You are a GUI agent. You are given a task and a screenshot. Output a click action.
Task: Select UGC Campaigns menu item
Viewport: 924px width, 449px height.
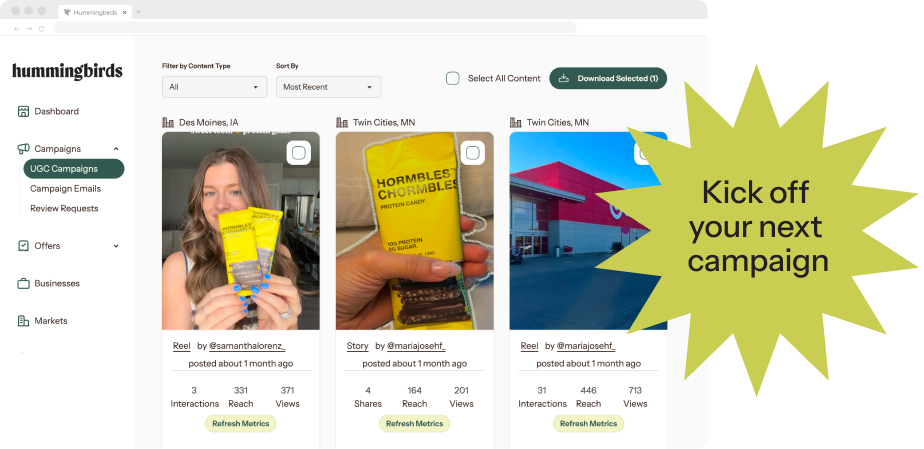coord(74,169)
